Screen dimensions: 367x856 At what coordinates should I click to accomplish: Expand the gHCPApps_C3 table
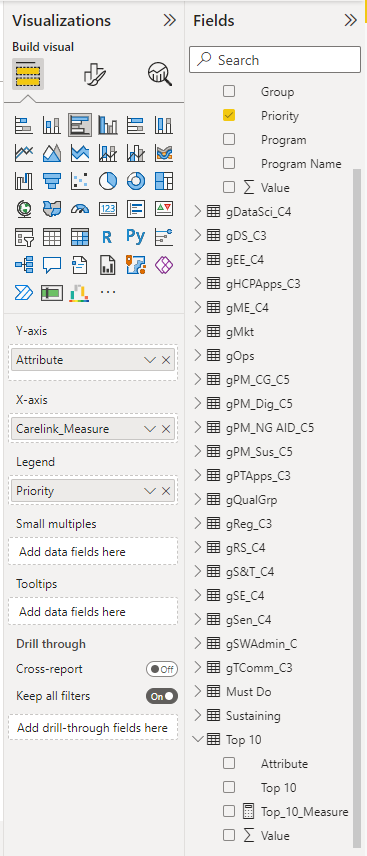198,283
